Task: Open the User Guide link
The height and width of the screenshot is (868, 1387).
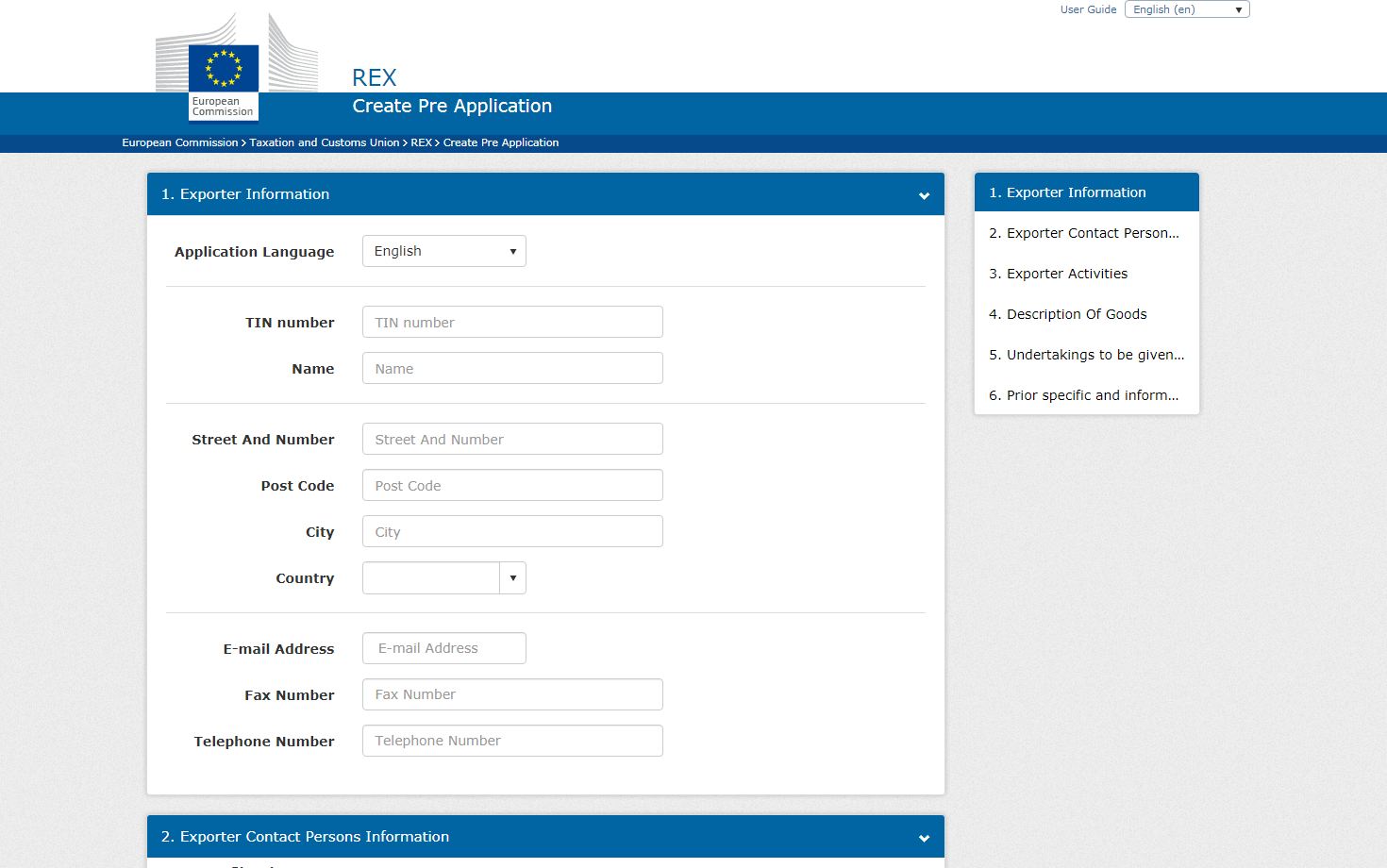Action: tap(1088, 9)
